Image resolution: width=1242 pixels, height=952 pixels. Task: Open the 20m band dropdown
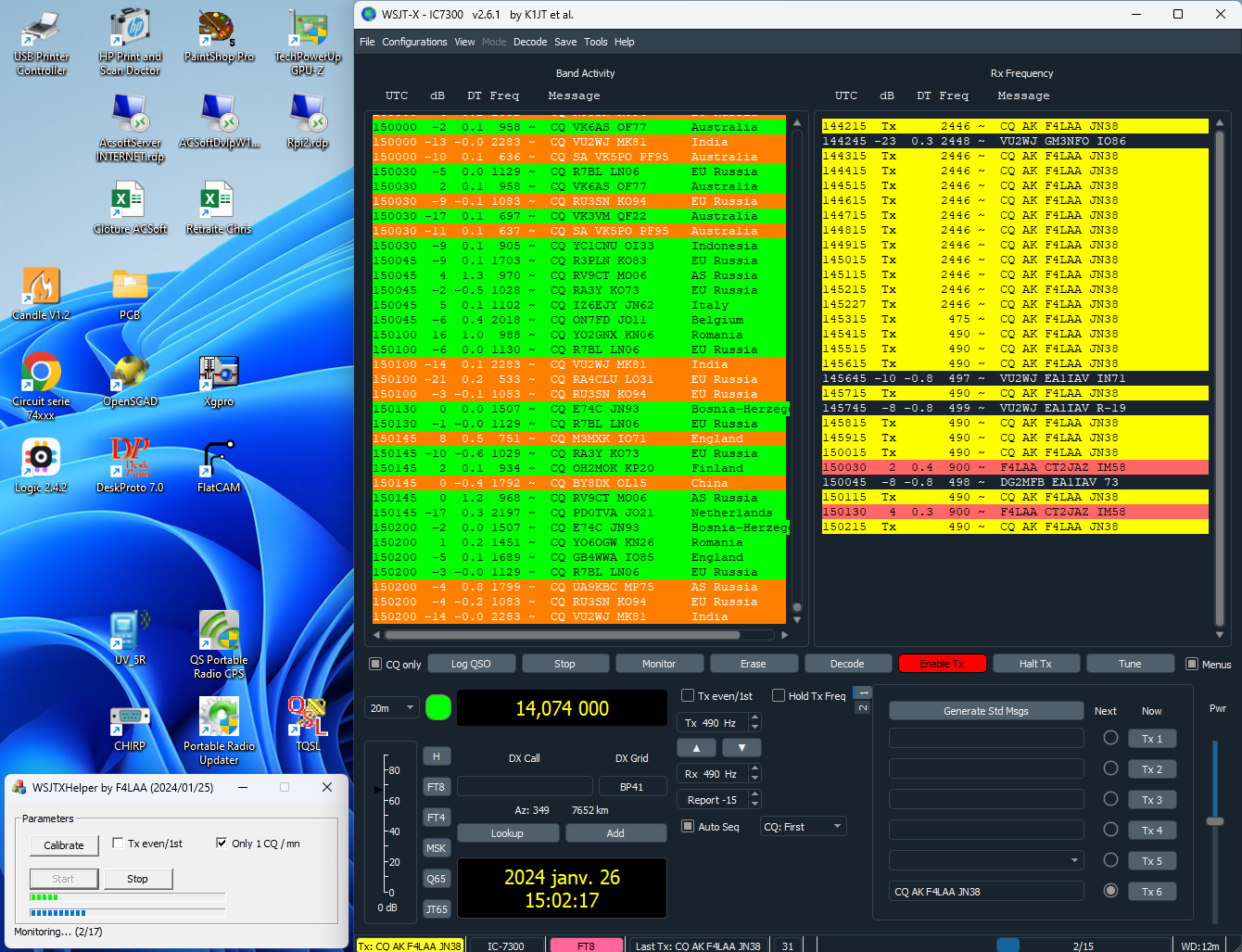point(392,707)
